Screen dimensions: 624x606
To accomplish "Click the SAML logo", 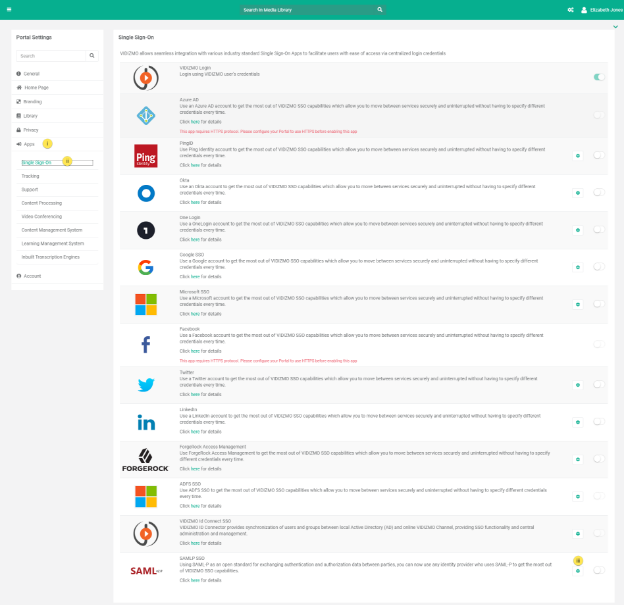I will pos(146,571).
